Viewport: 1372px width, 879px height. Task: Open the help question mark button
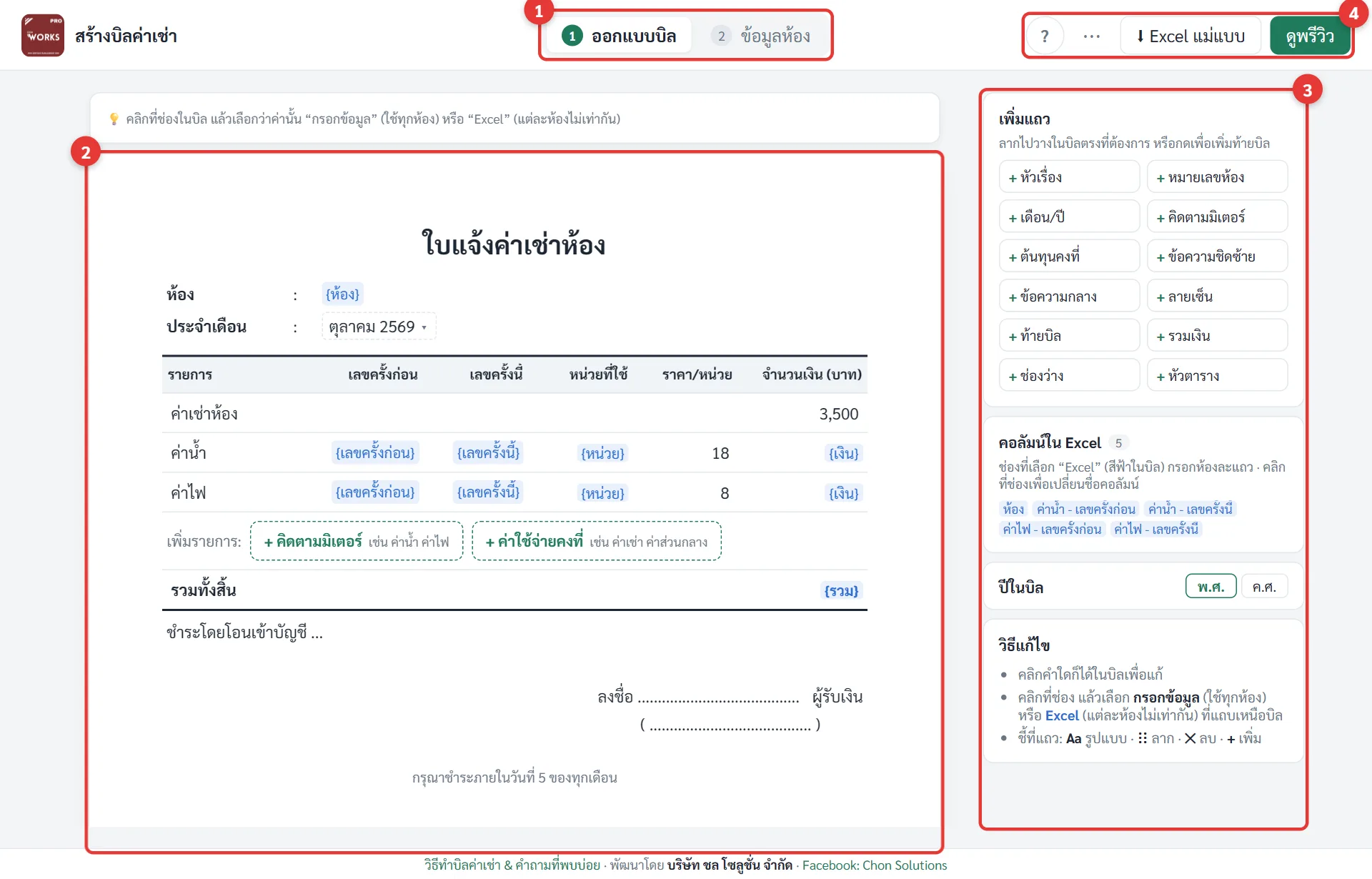point(1045,36)
